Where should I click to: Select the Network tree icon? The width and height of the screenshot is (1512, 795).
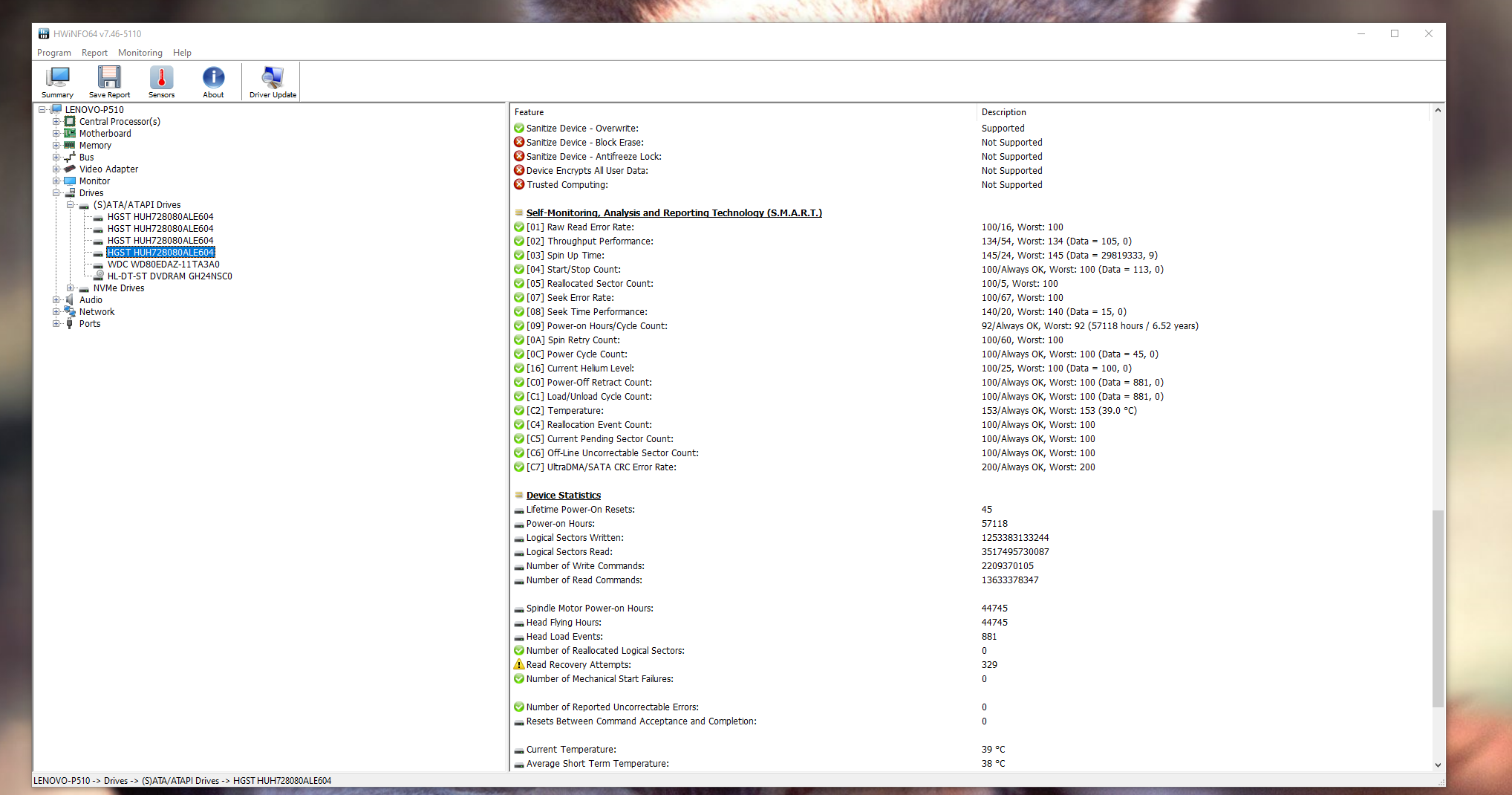[x=70, y=311]
